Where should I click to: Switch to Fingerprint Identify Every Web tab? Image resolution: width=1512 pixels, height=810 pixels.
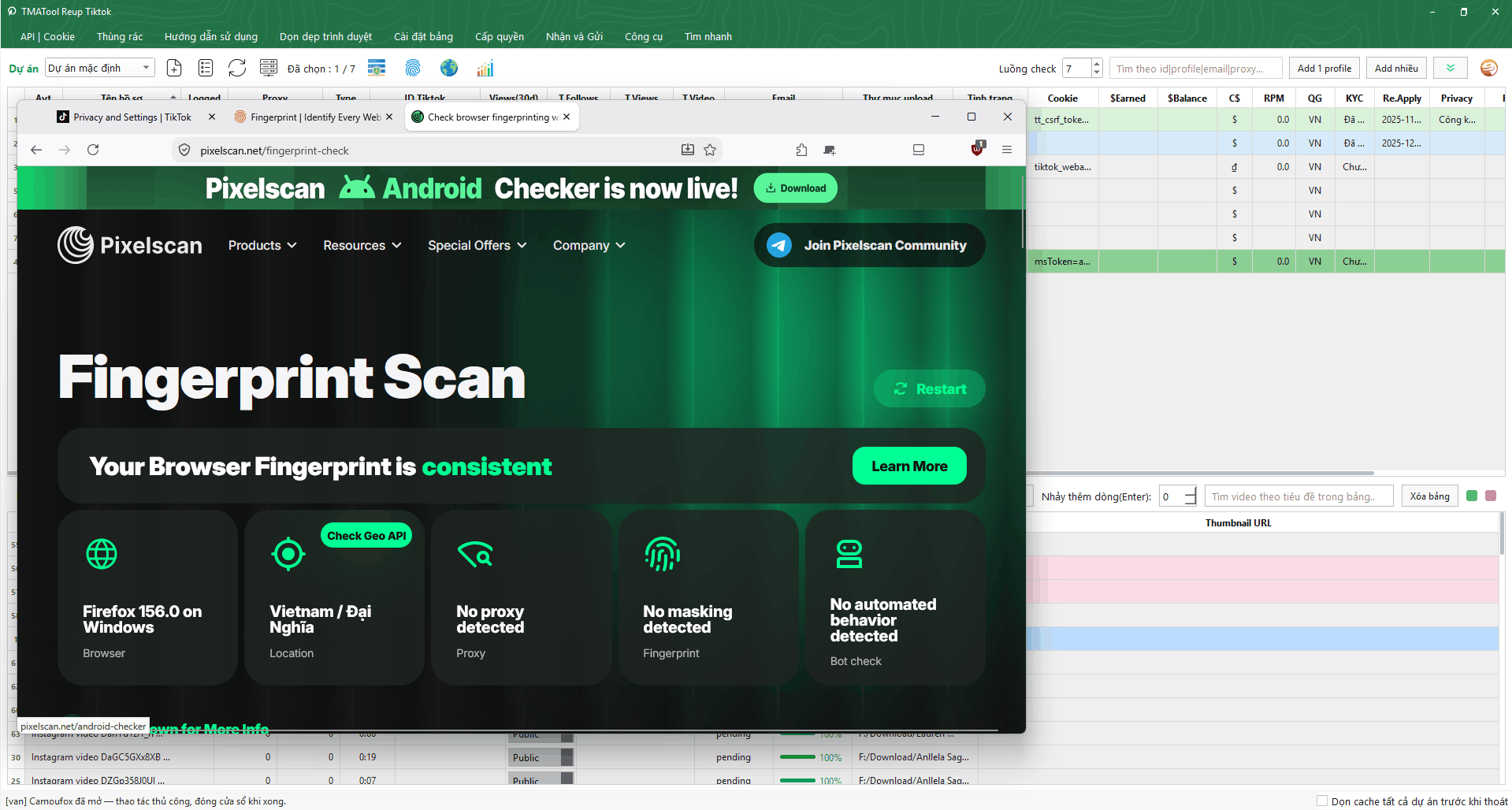tap(309, 117)
